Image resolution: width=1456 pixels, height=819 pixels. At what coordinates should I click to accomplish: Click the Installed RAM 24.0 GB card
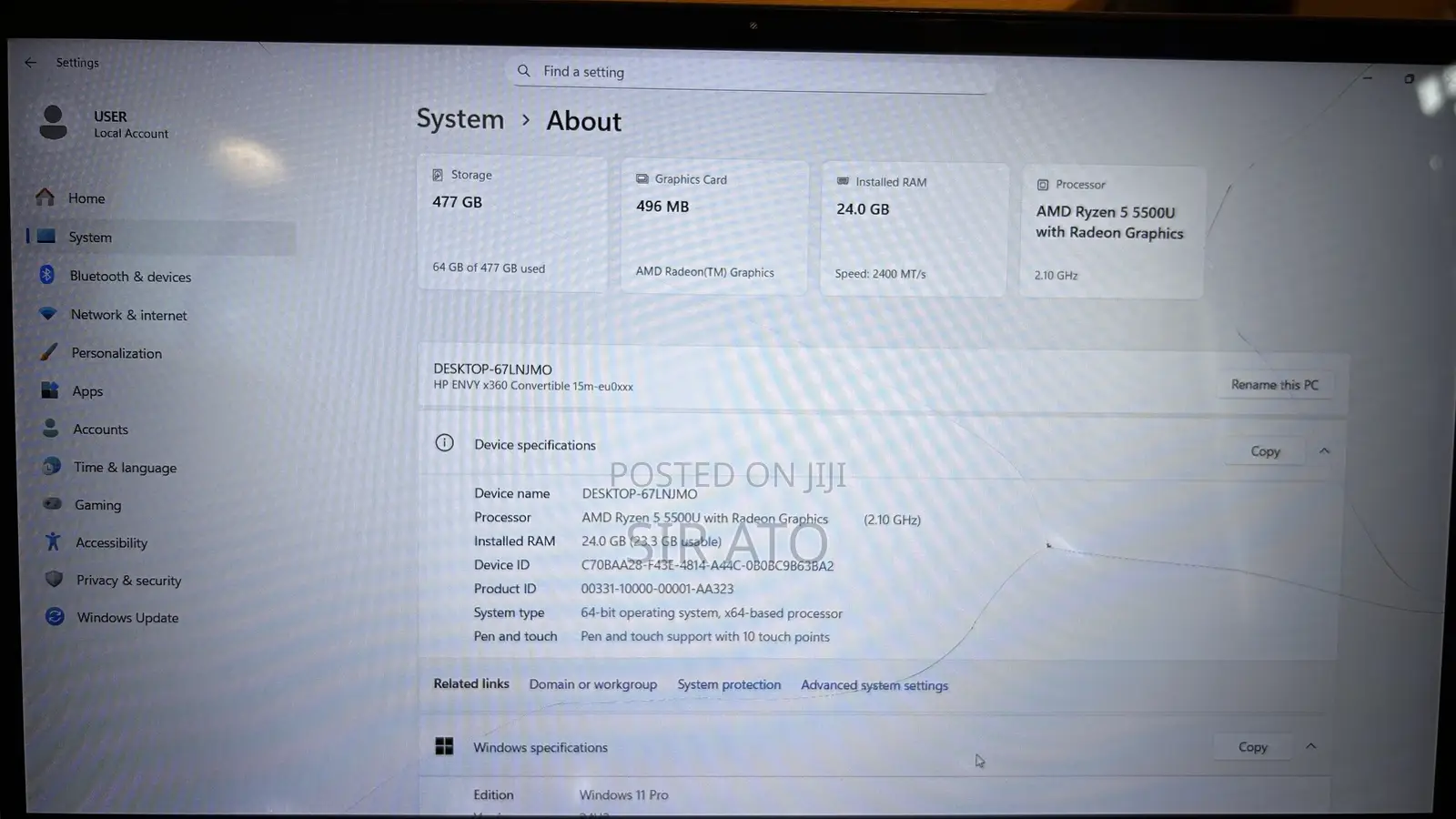click(x=914, y=229)
